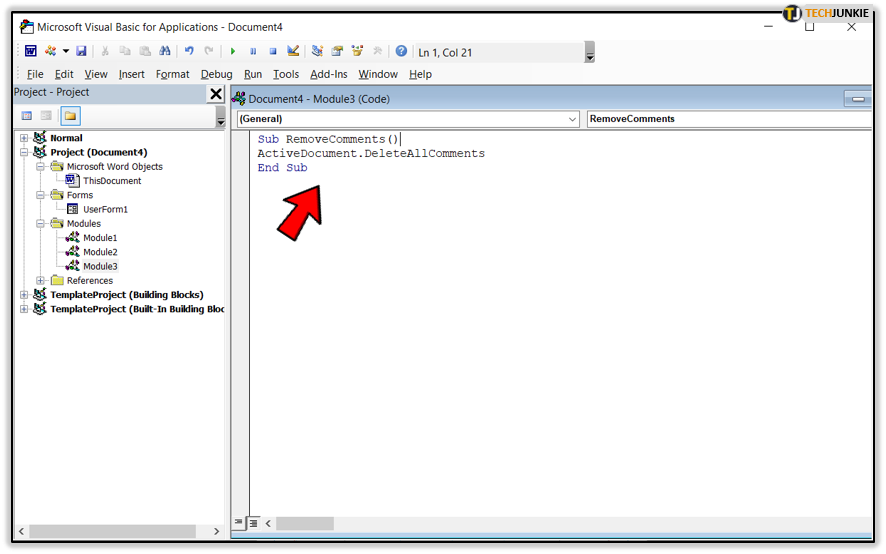Click the Toolbox icon in toolbar
This screenshot has width=886, height=554.
click(377, 51)
